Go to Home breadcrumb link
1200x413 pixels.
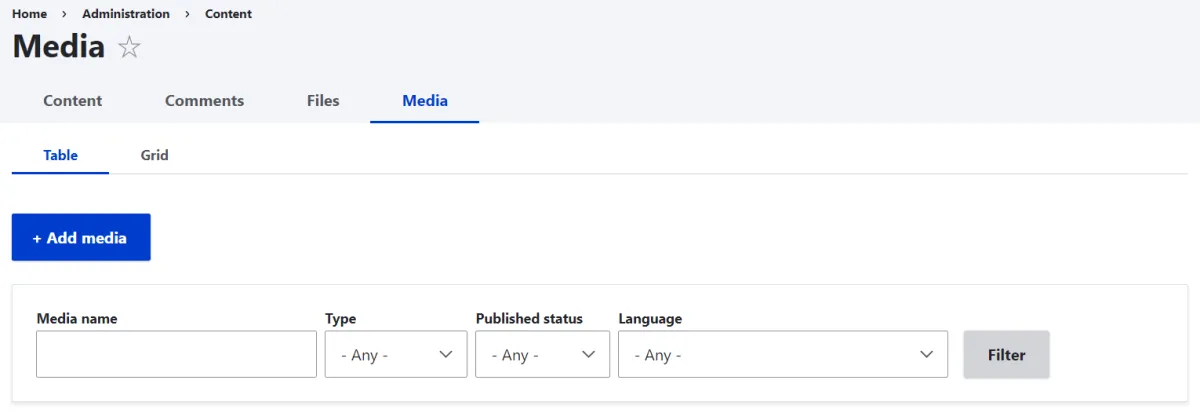pyautogui.click(x=29, y=14)
